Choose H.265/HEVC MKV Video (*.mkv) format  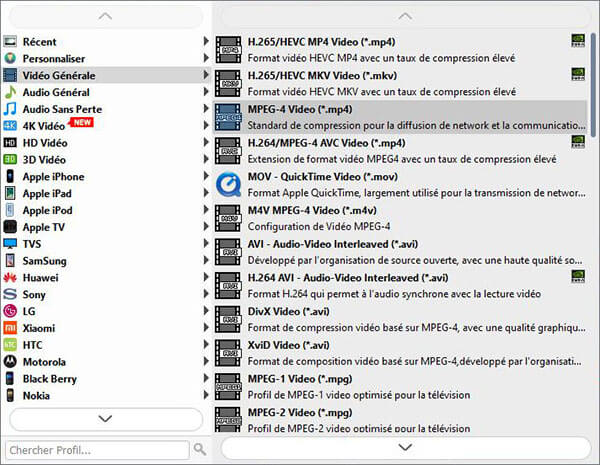[400, 83]
